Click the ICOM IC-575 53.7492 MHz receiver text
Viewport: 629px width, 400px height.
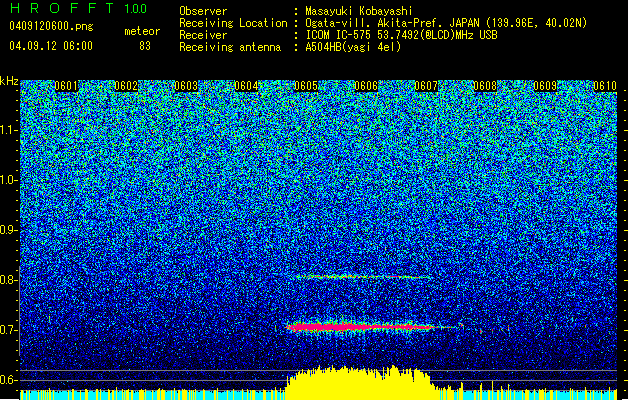[x=401, y=35]
